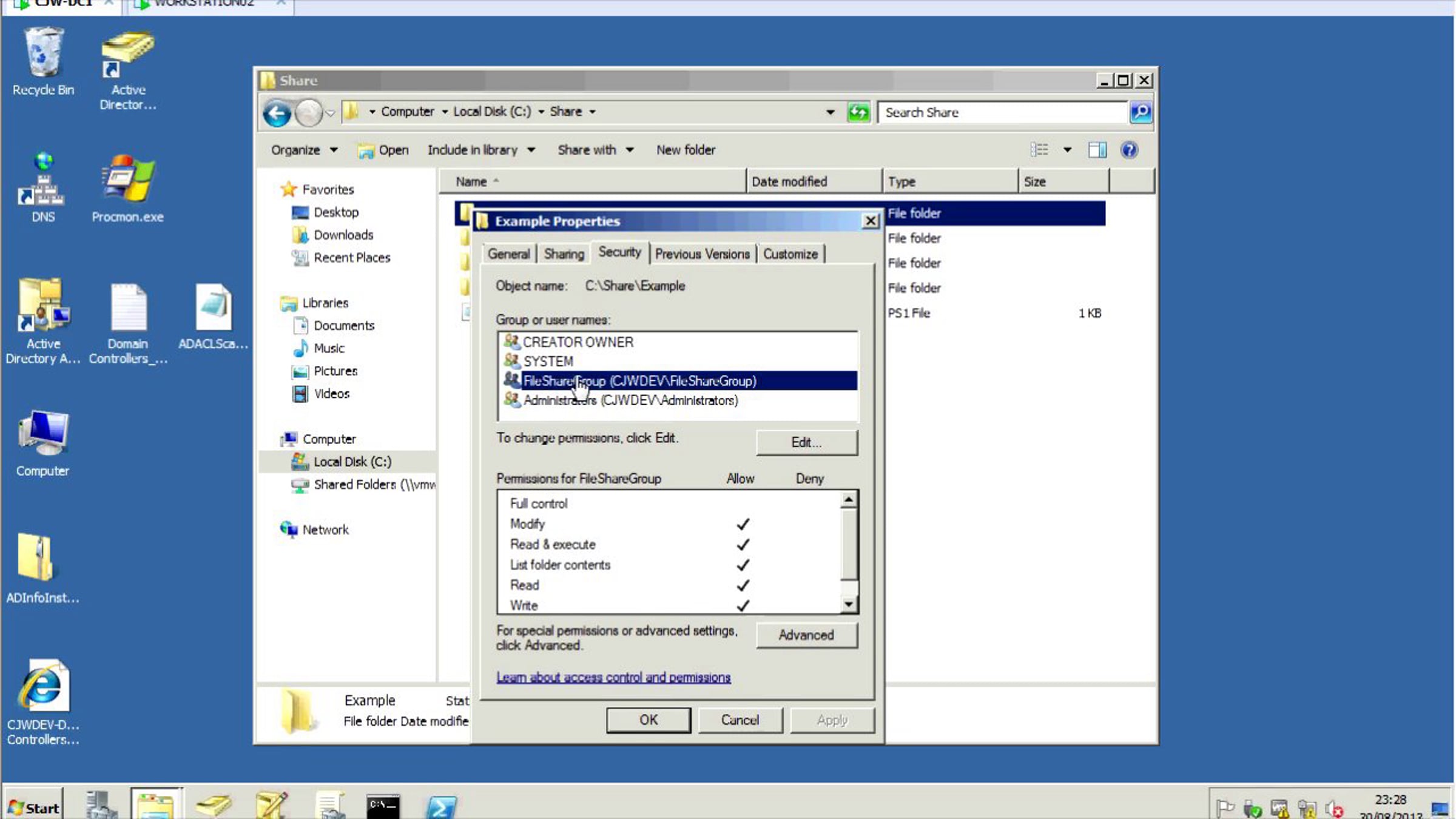Click the refresh button beside the address bar
The image size is (1456, 819).
coord(858,112)
